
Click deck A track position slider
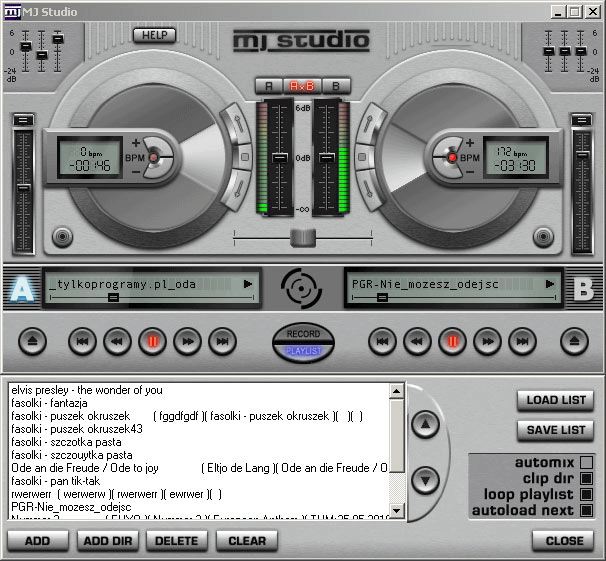pyautogui.click(x=113, y=298)
